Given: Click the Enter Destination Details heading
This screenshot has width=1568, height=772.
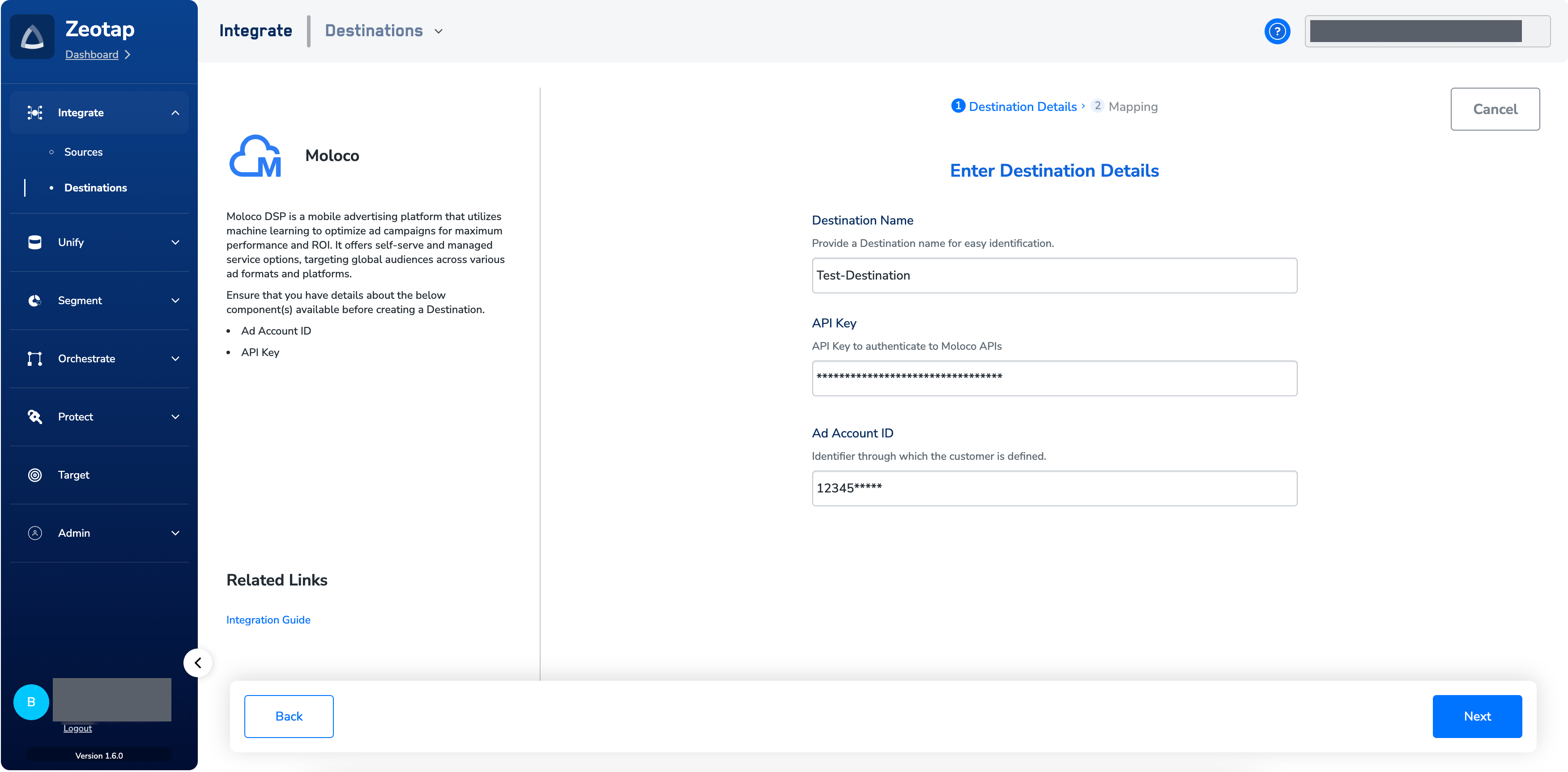Looking at the screenshot, I should 1054,171.
